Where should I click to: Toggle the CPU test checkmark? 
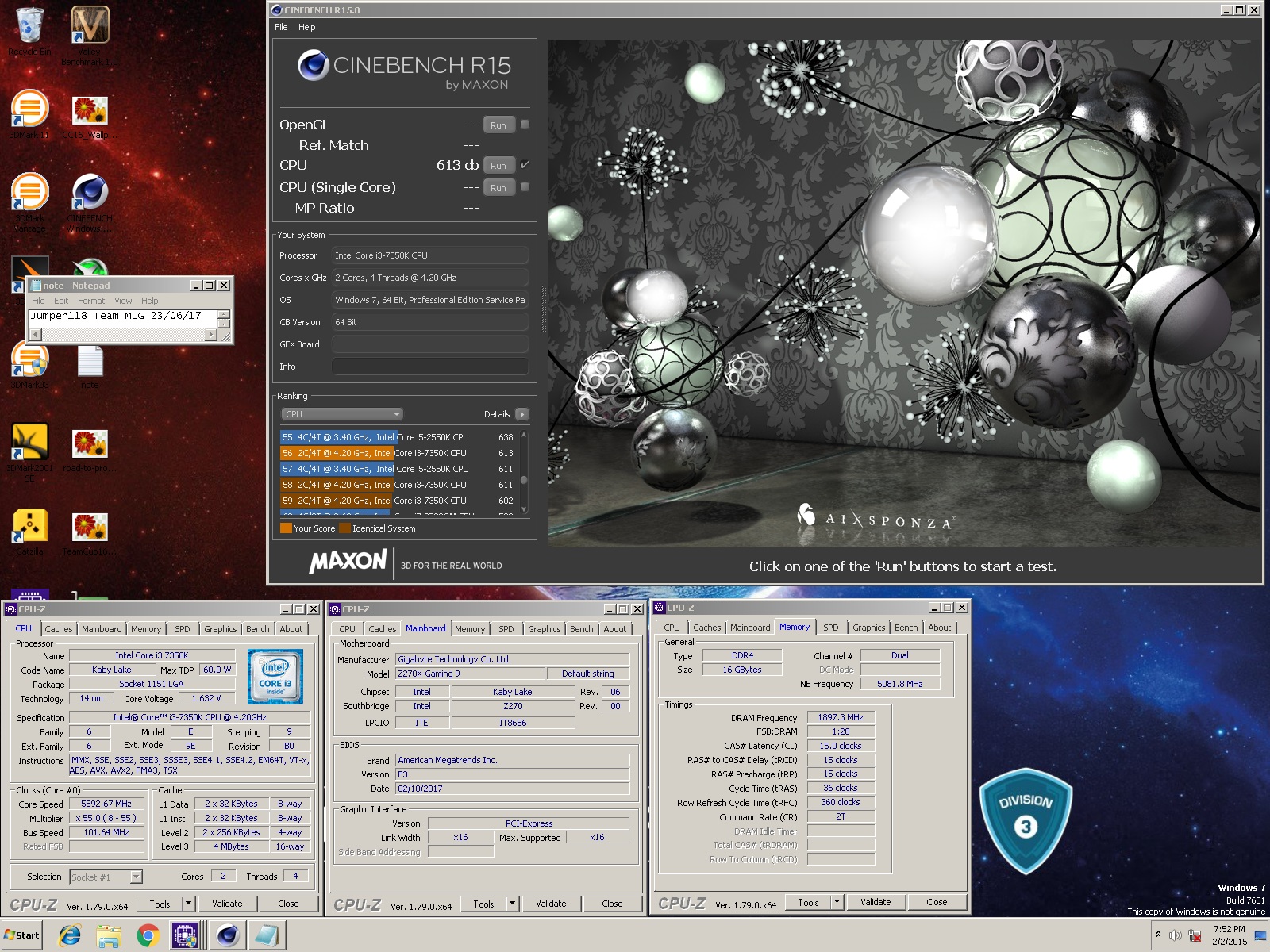tap(525, 165)
